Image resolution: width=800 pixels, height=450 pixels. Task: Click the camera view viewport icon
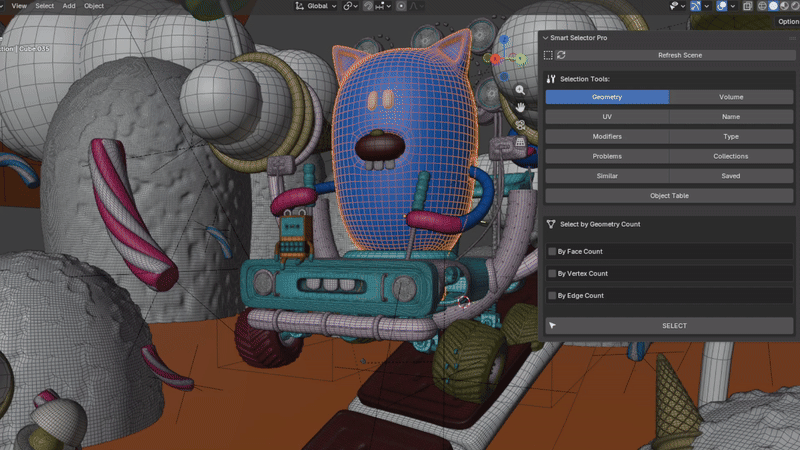(x=520, y=125)
